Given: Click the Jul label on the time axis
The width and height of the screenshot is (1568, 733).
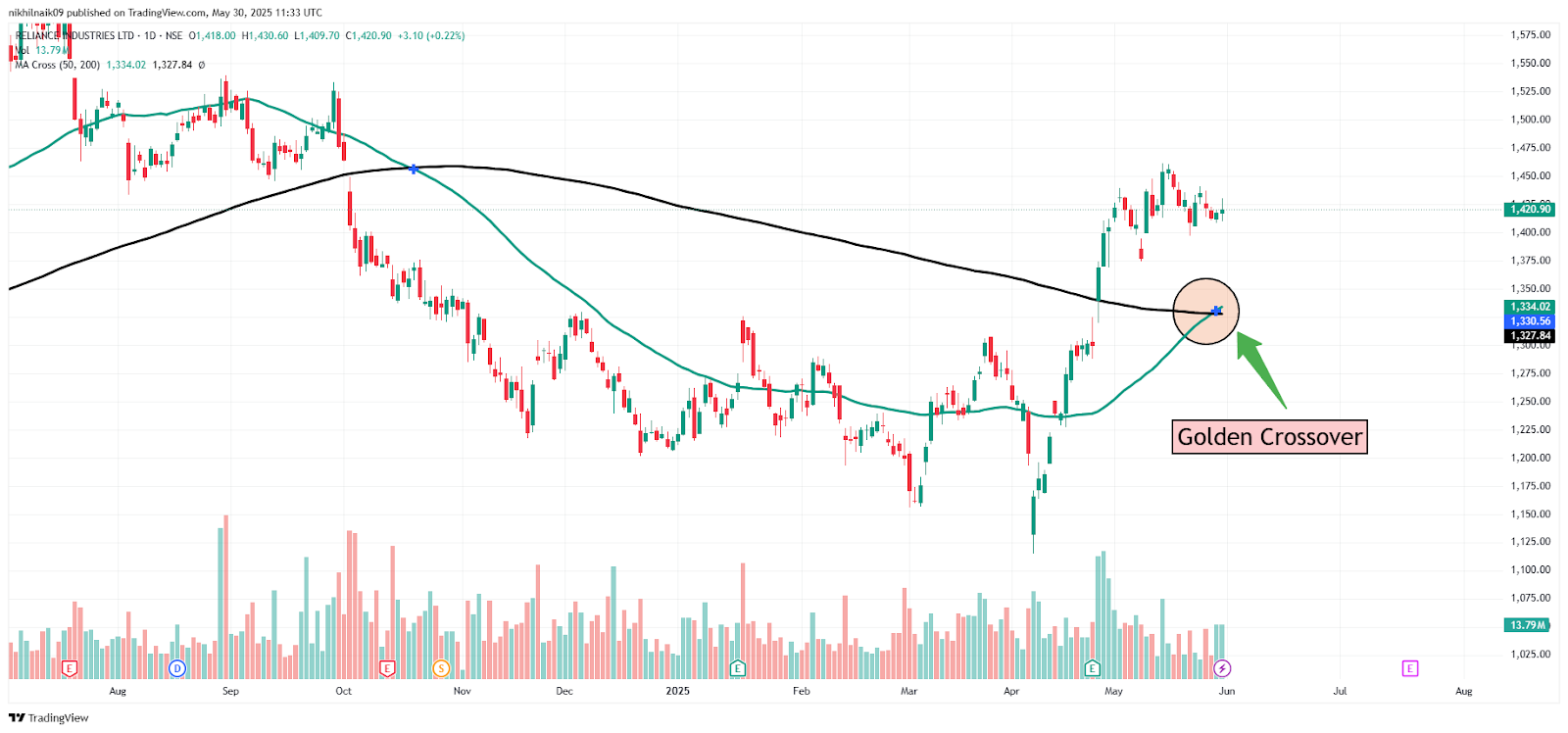Looking at the screenshot, I should click(x=1340, y=691).
